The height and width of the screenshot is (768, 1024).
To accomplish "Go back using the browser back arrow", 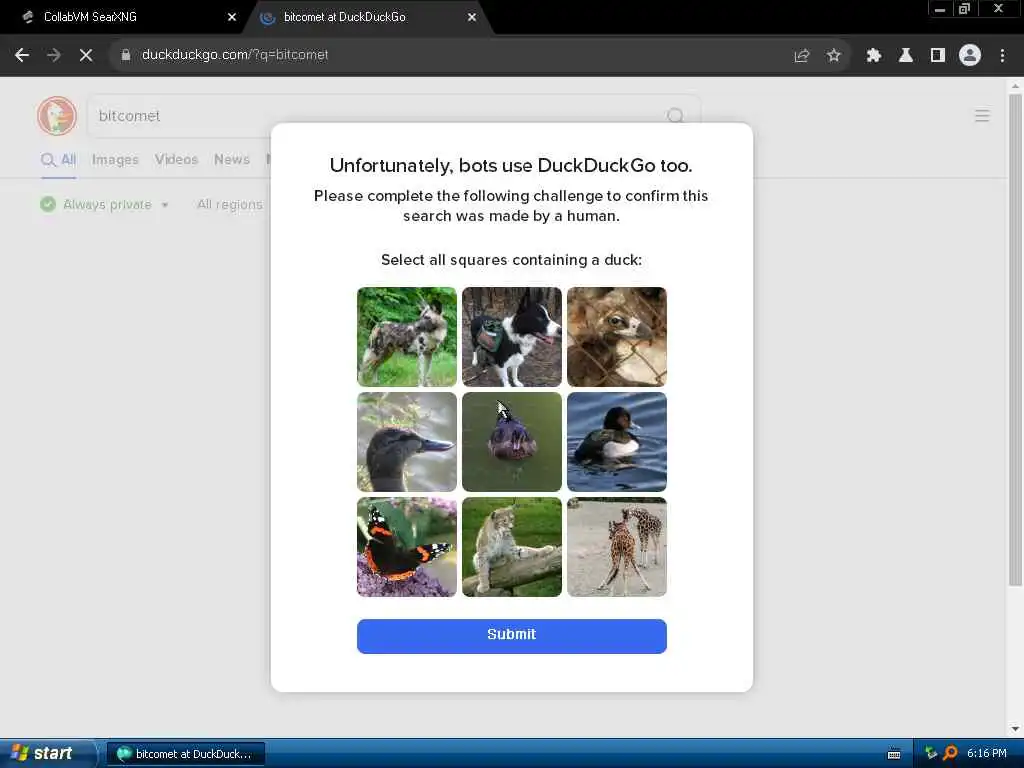I will point(22,56).
